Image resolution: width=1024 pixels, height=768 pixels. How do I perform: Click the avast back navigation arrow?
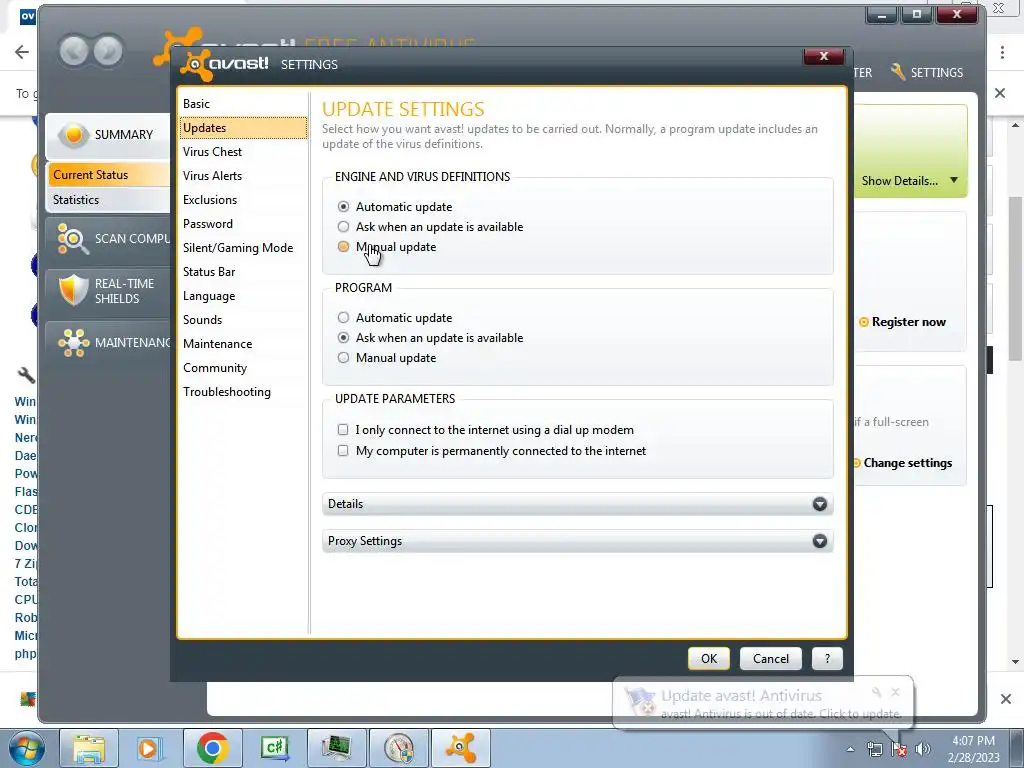tap(74, 51)
